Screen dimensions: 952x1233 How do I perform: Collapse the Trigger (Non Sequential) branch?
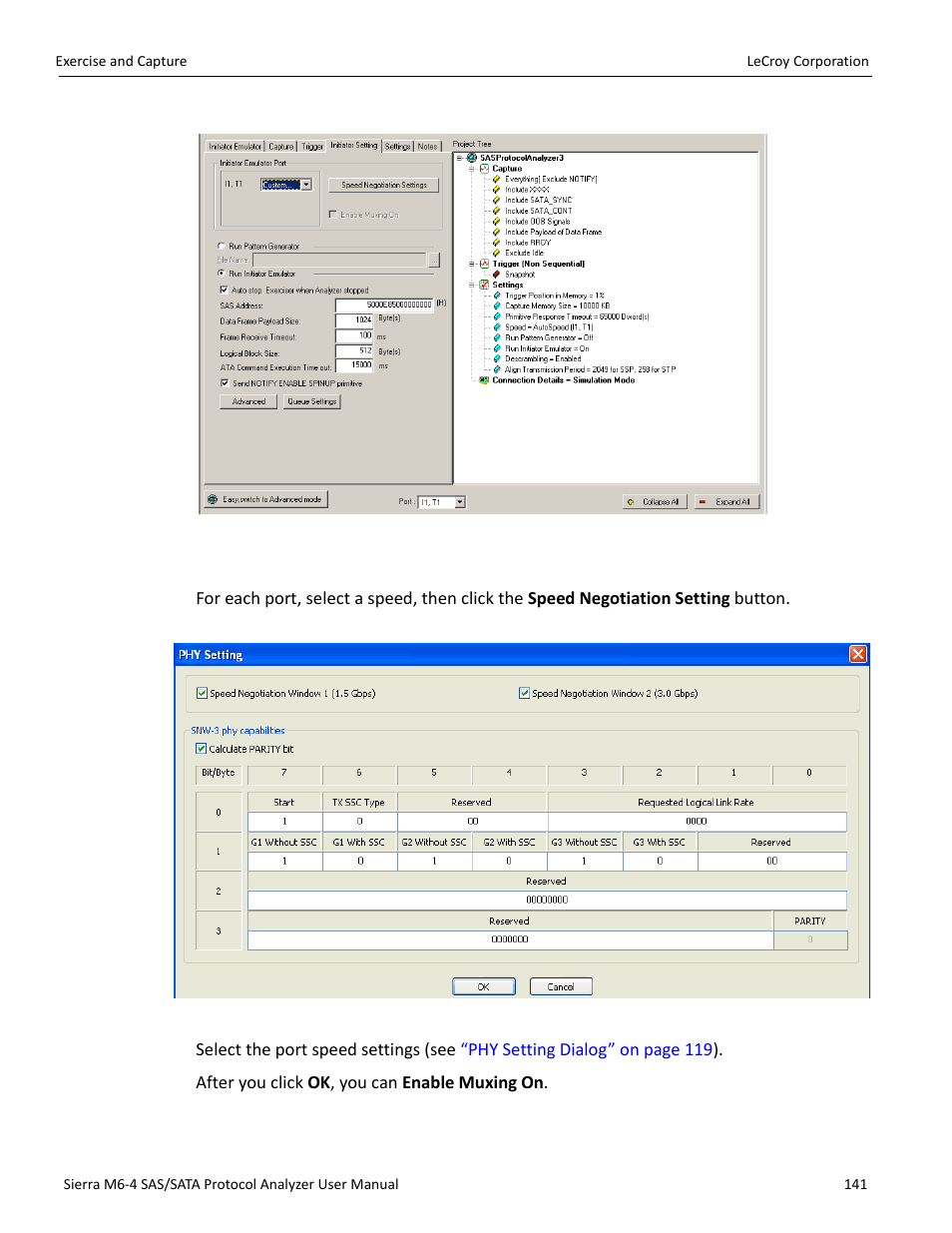click(472, 264)
